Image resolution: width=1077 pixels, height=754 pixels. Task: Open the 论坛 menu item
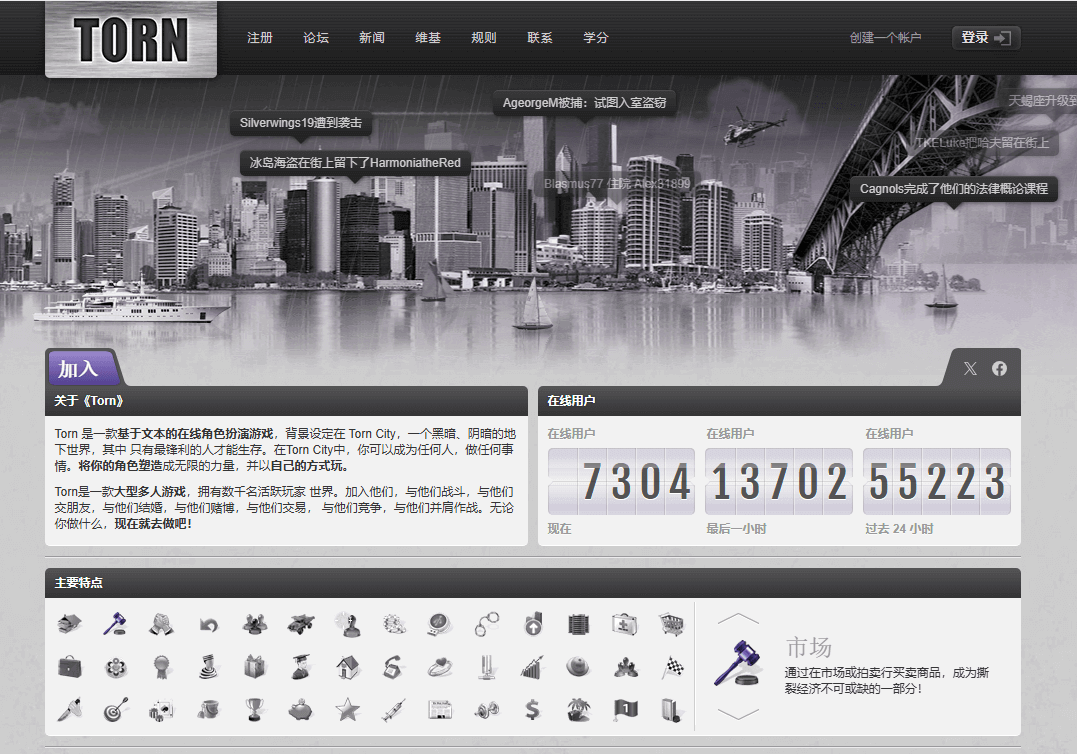pyautogui.click(x=316, y=38)
